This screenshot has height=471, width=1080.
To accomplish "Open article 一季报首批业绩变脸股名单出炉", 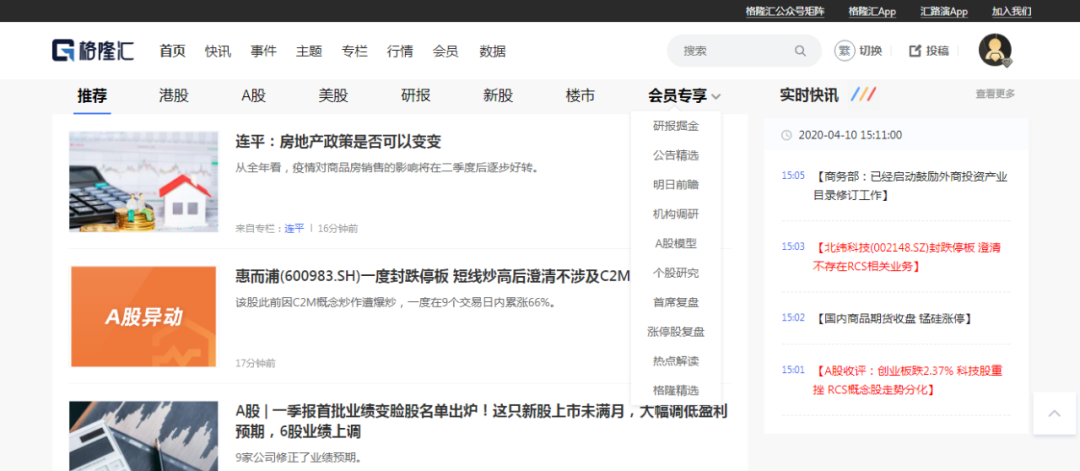I will click(481, 421).
